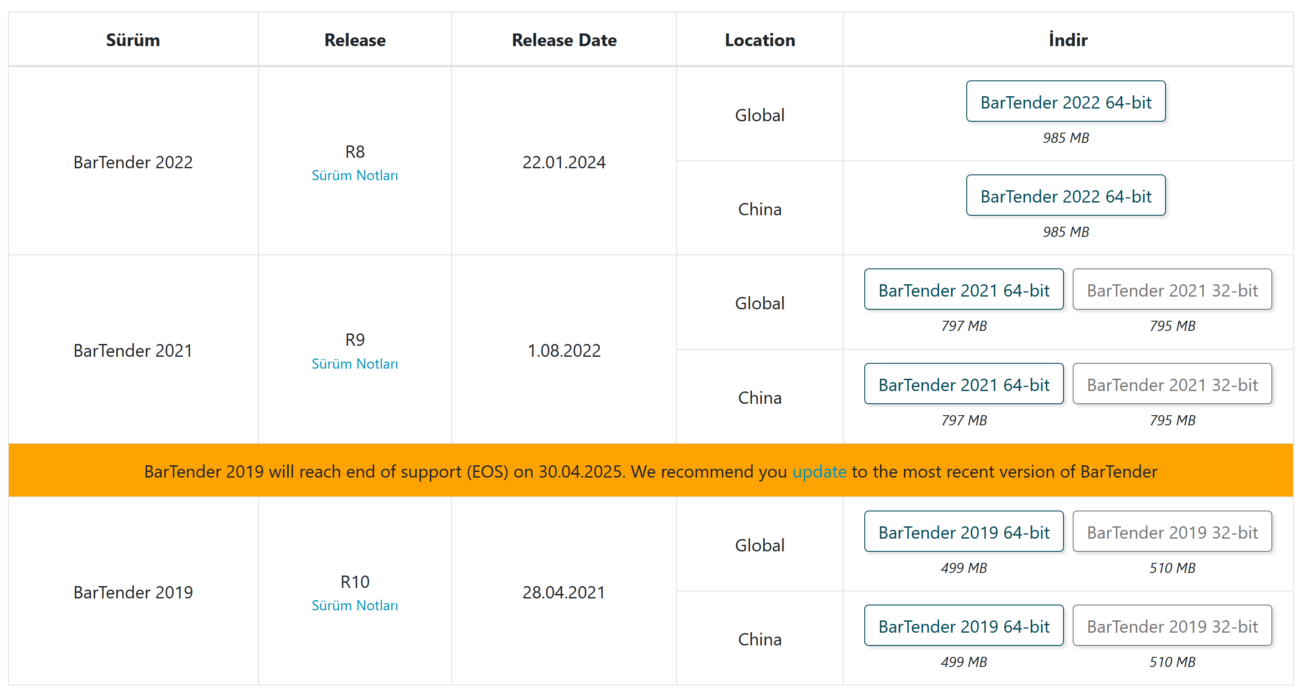Click the 'Release' column header
Screen dimensions: 1300x692
coord(355,40)
